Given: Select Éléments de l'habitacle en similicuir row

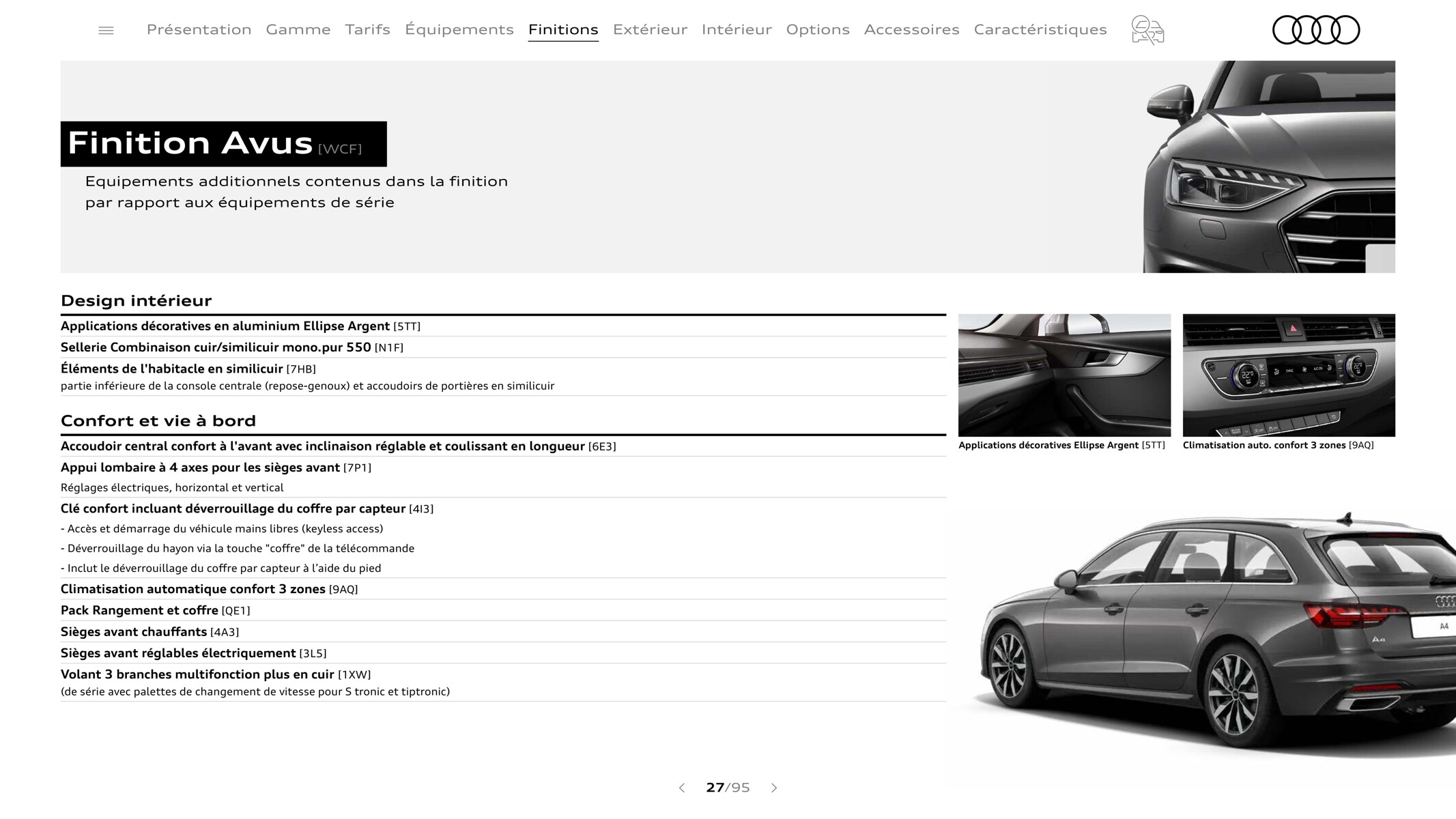Looking at the screenshot, I should [x=503, y=377].
